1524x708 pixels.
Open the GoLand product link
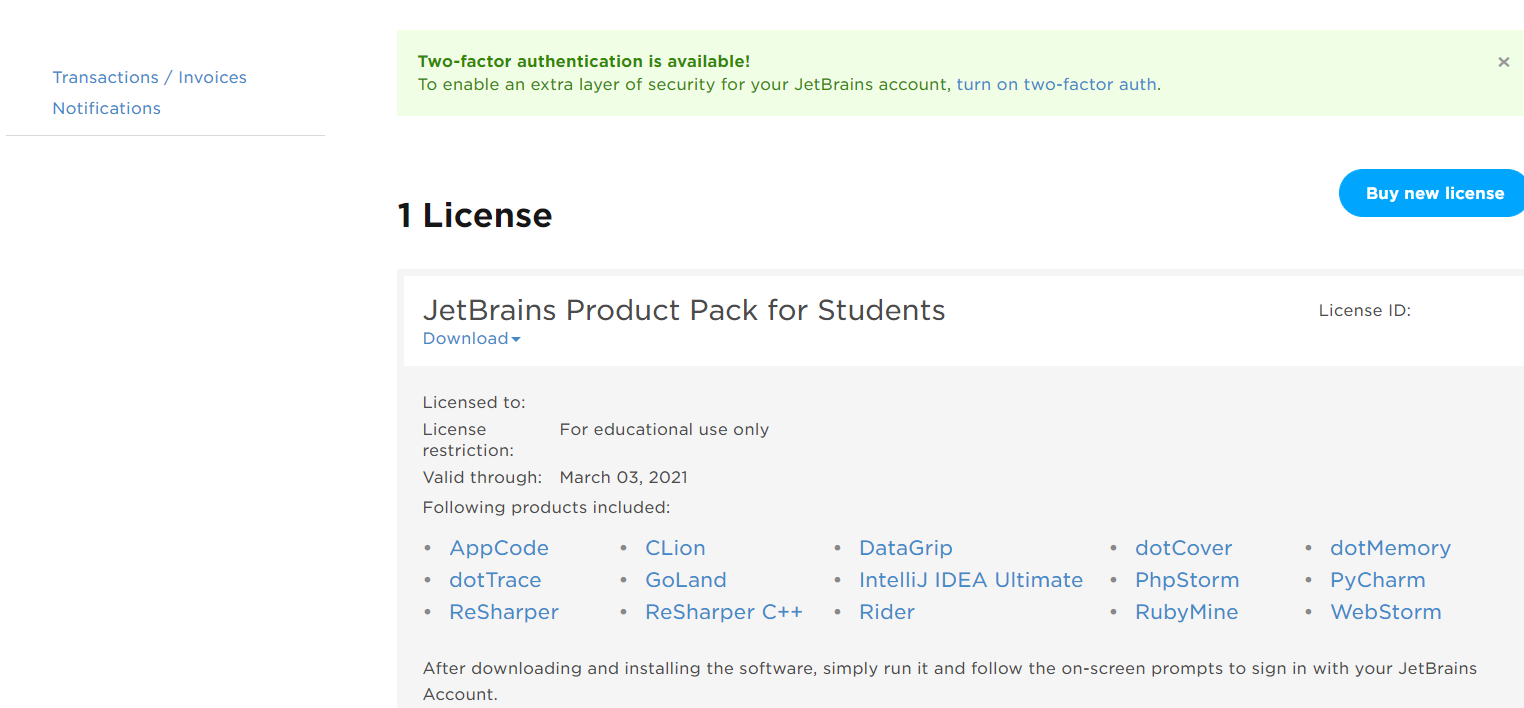tap(685, 580)
